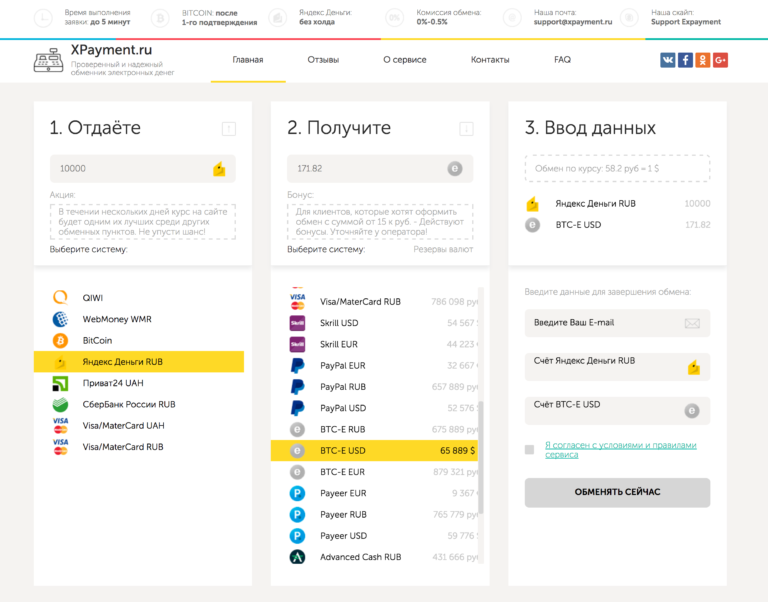This screenshot has width=768, height=602.
Task: Click the Payeer USD blue icon
Action: point(297,535)
